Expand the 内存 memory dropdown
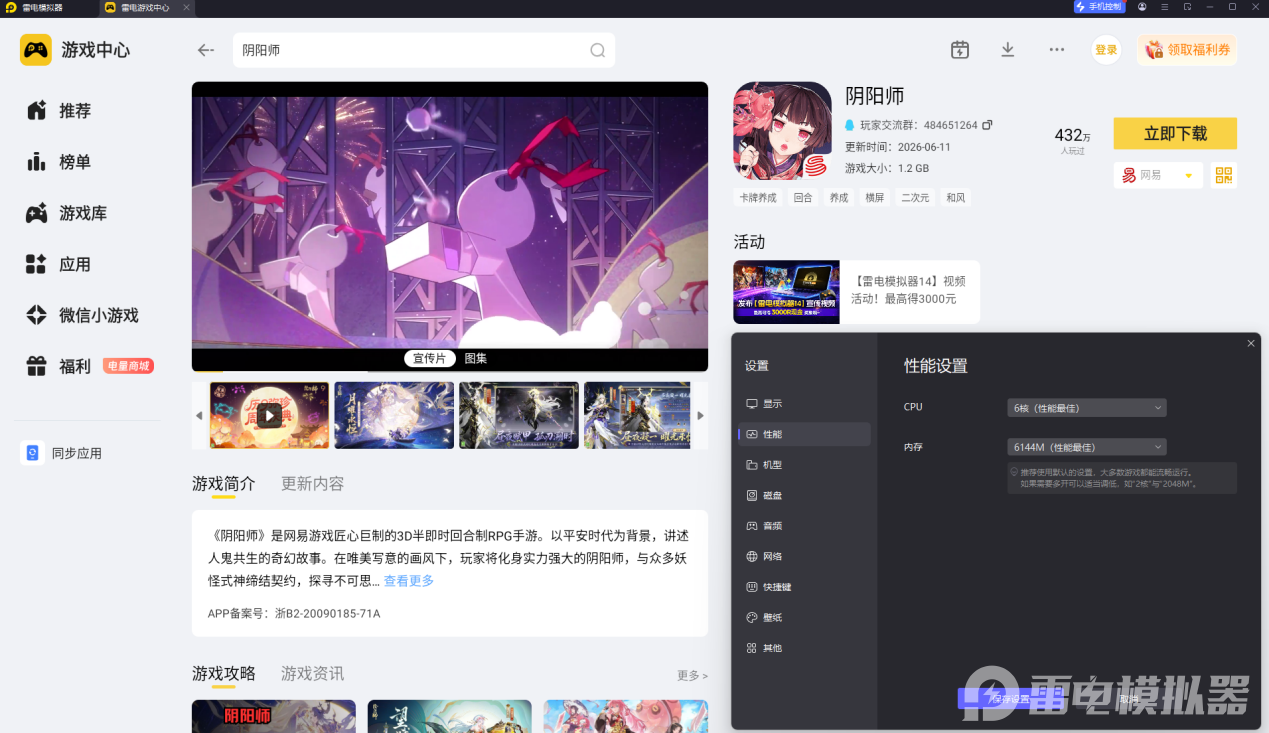 (x=1087, y=447)
